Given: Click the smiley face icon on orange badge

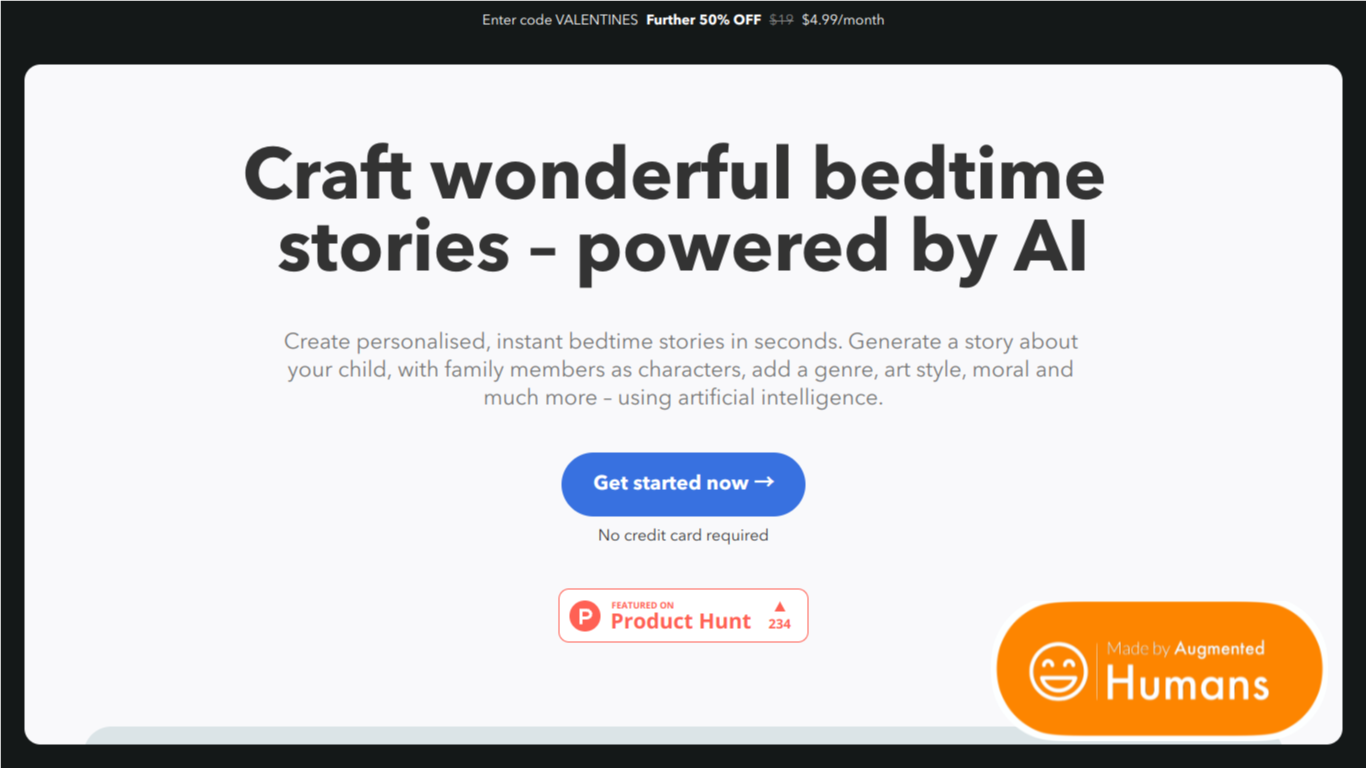Looking at the screenshot, I should [x=1058, y=671].
